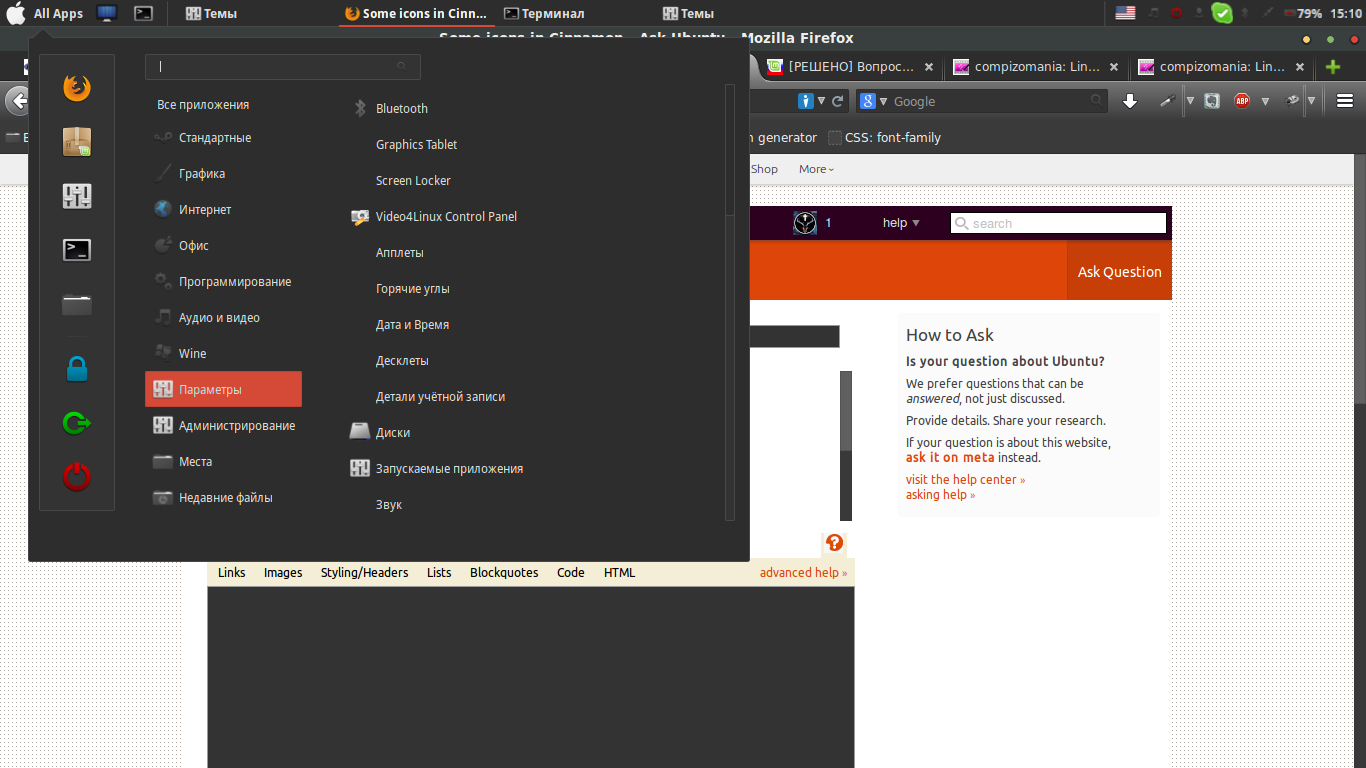This screenshot has height=768, width=1366.
Task: Select the Администрирование category
Action: pyautogui.click(x=236, y=426)
